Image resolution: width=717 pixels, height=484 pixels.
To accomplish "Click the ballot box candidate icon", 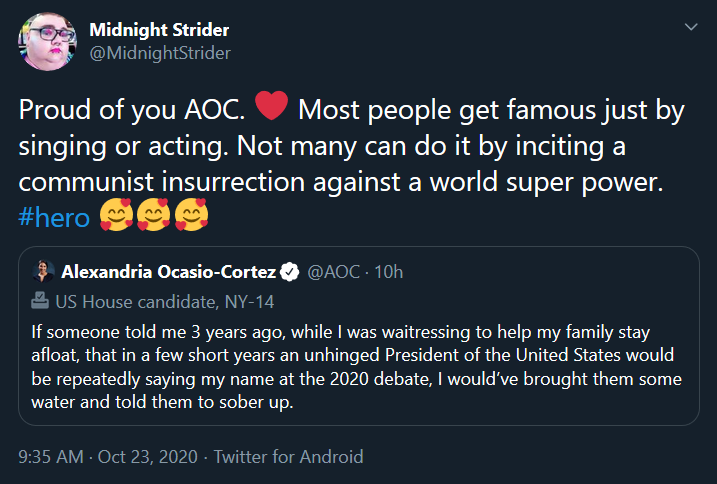I will click(x=41, y=300).
